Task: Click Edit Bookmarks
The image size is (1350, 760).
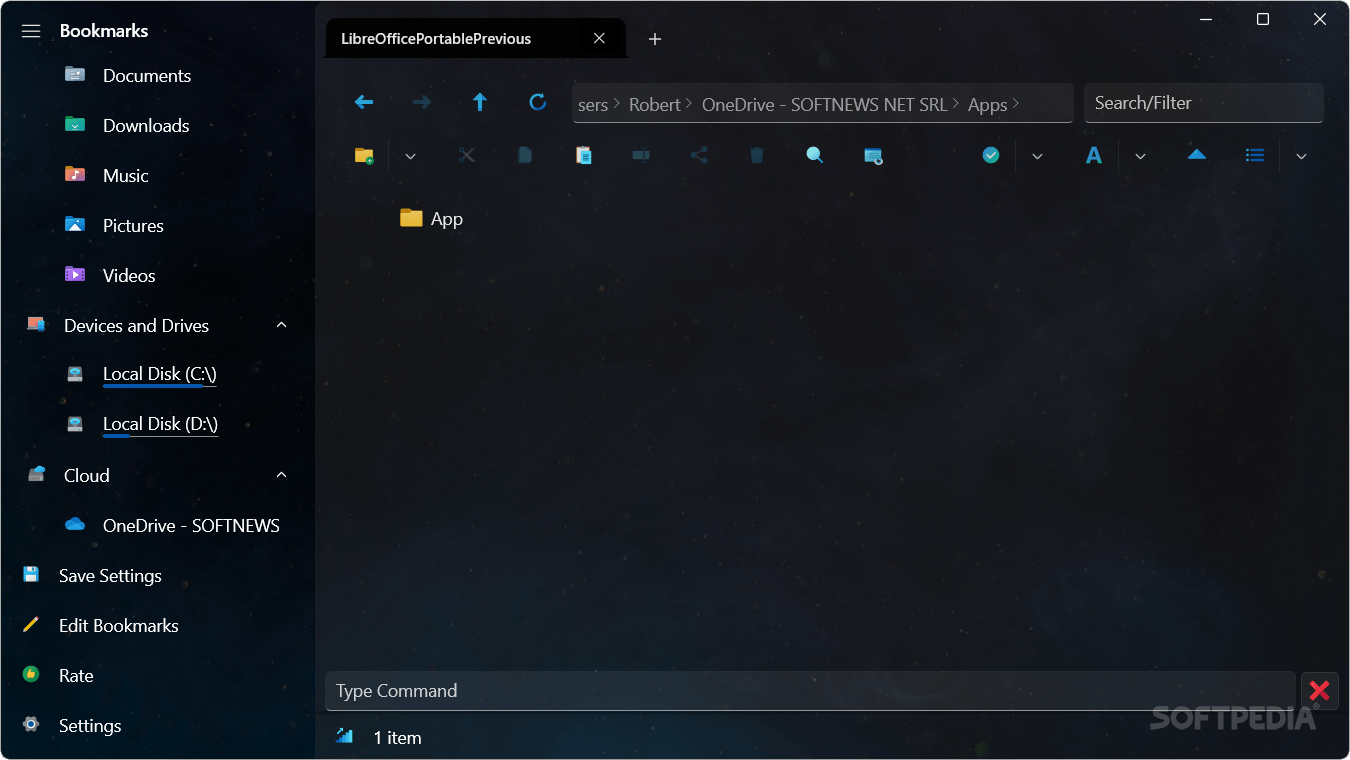Action: point(119,626)
